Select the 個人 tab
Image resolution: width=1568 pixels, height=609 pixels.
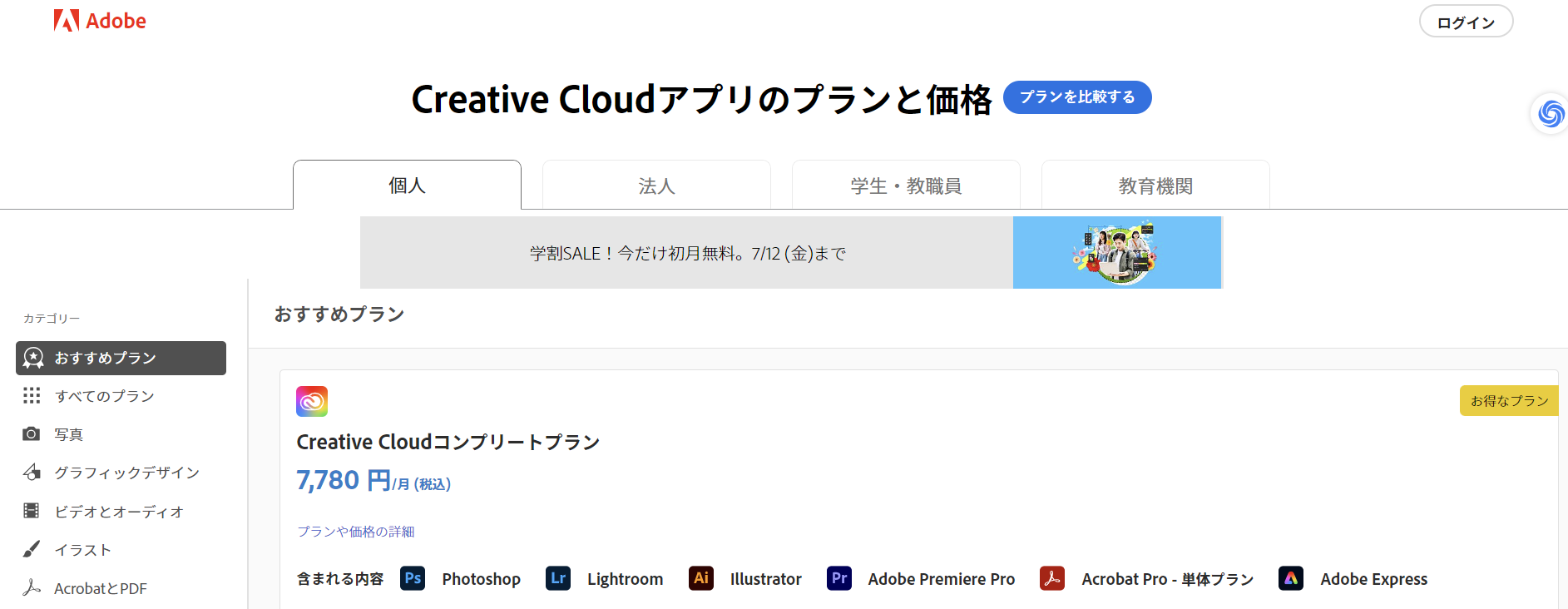(x=408, y=185)
